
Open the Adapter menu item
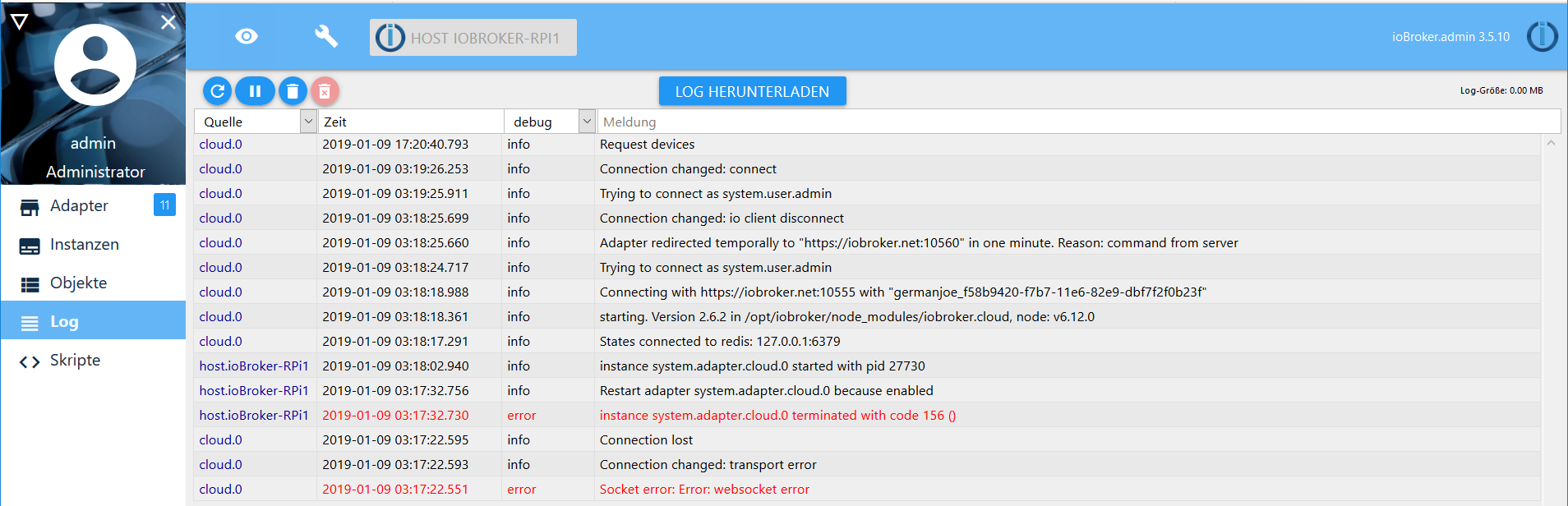tap(79, 206)
